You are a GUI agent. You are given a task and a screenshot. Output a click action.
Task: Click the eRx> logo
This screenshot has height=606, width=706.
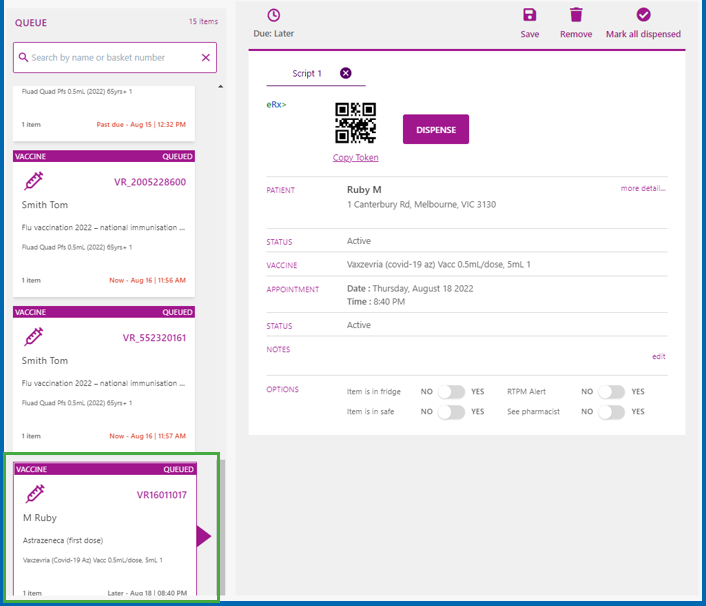pyautogui.click(x=276, y=104)
